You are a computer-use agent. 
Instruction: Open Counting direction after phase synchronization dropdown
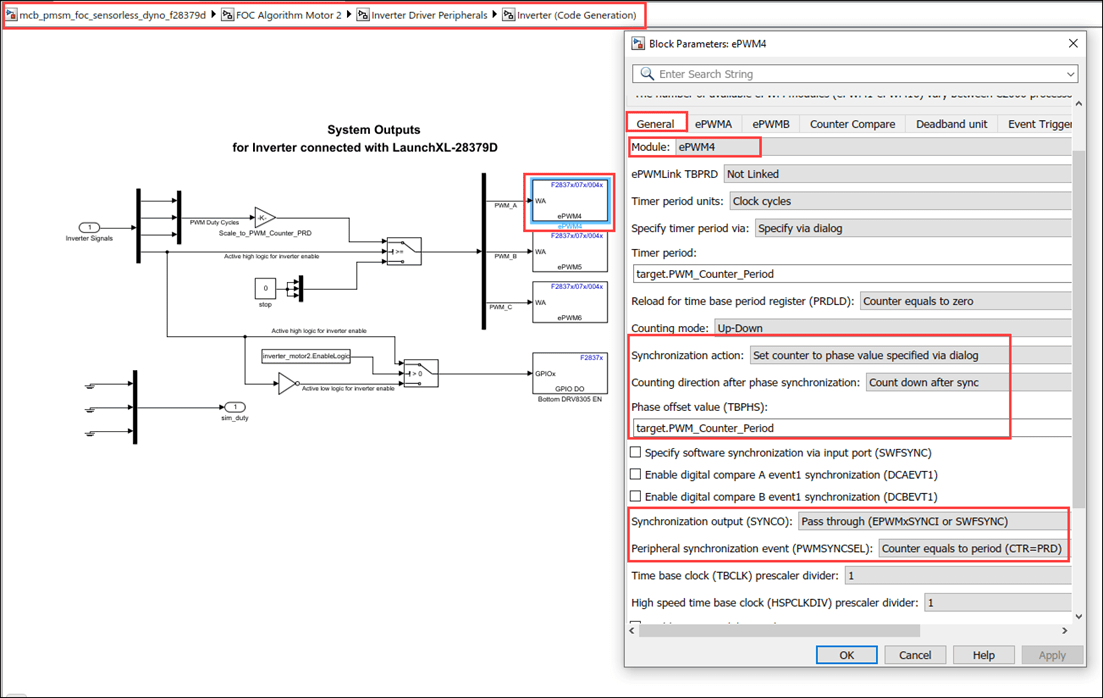tap(969, 383)
